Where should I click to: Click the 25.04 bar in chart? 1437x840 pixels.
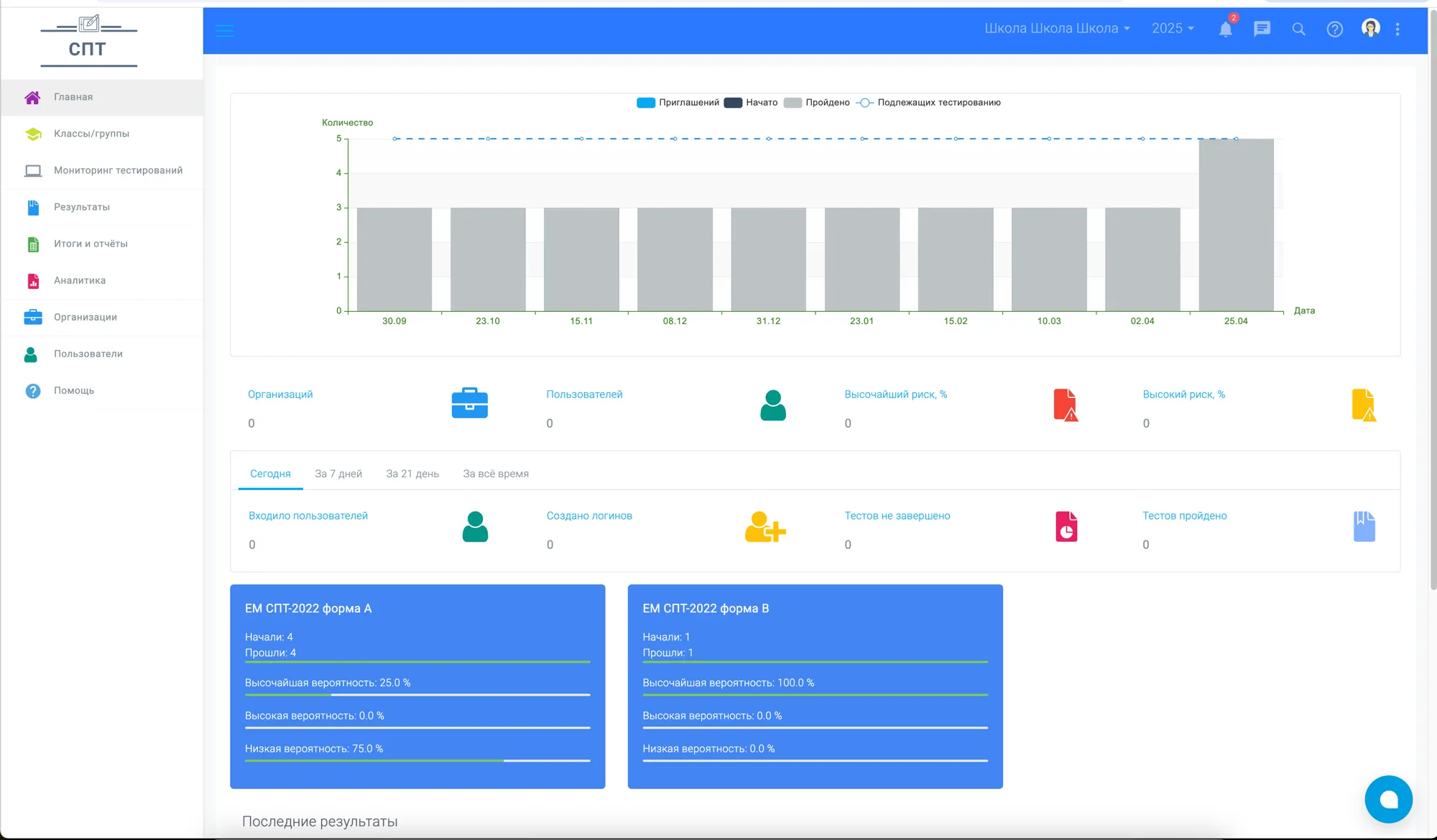pyautogui.click(x=1236, y=225)
